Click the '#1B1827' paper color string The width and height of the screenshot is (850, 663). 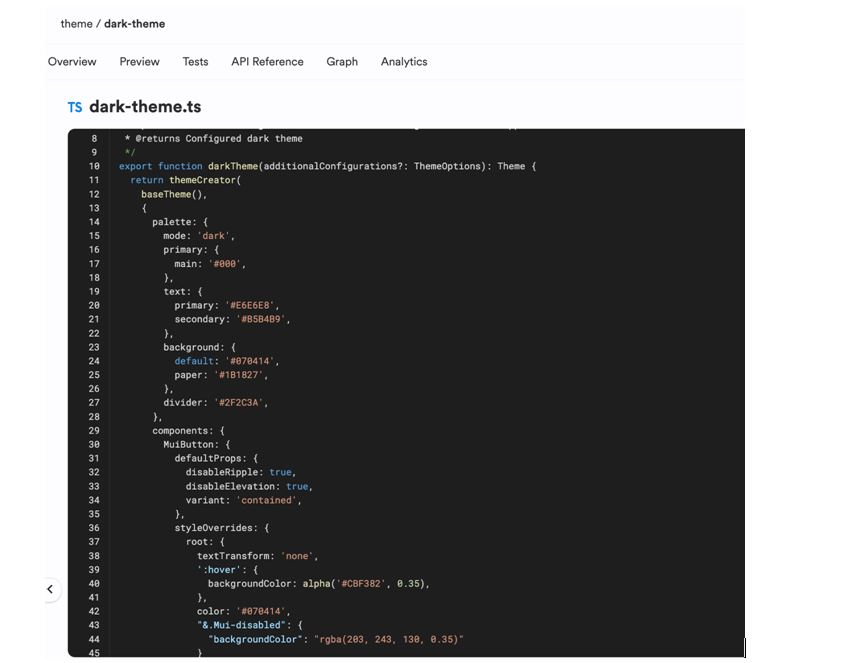[240, 375]
